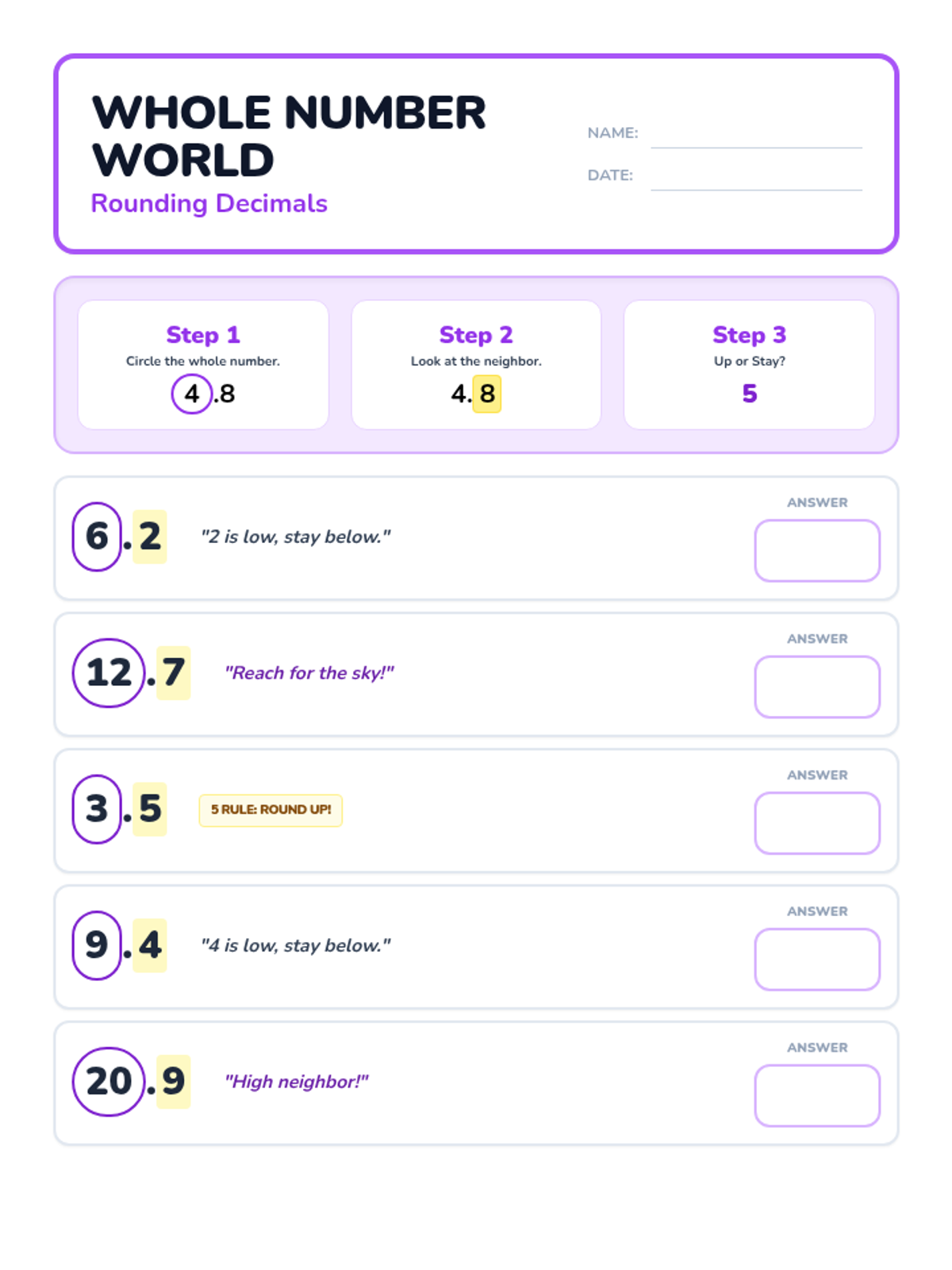This screenshot has width=952, height=1270.
Task: Click the circled 9 whole number
Action: point(97,945)
